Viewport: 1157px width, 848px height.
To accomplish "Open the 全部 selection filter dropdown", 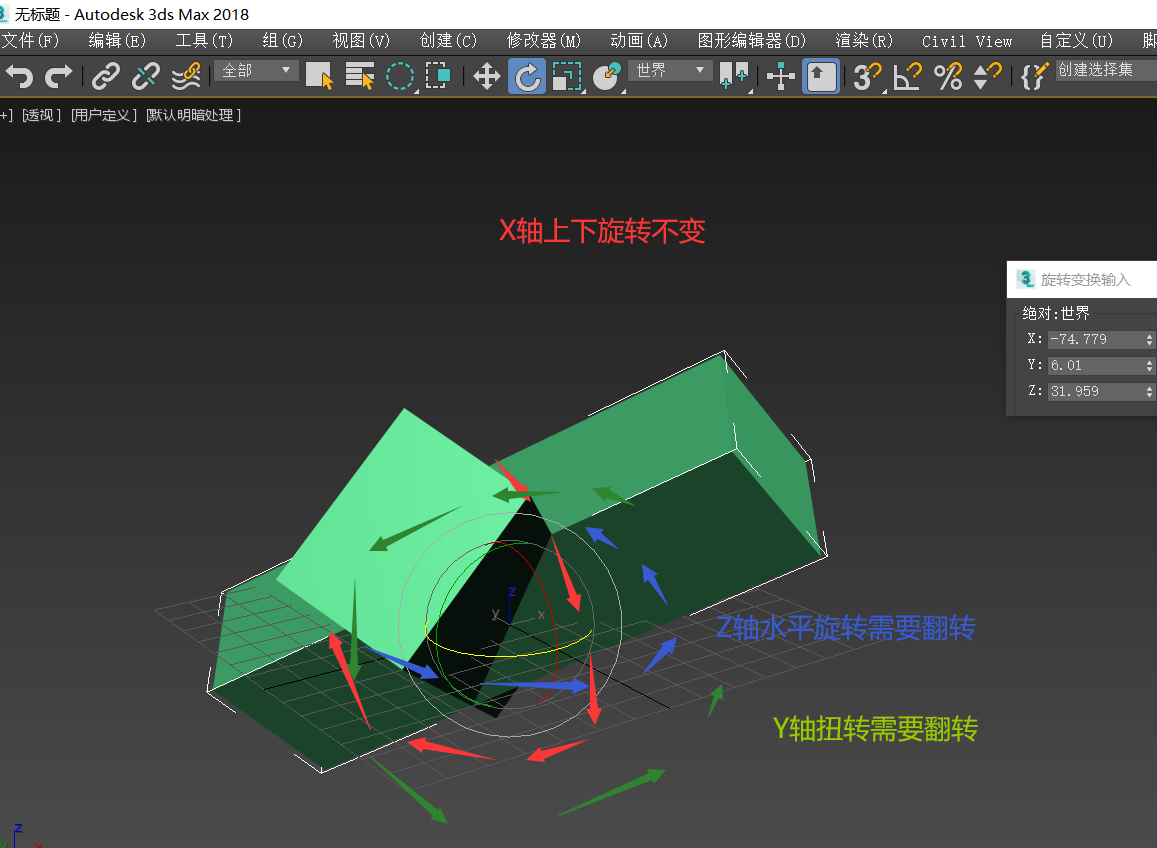I will (x=256, y=71).
